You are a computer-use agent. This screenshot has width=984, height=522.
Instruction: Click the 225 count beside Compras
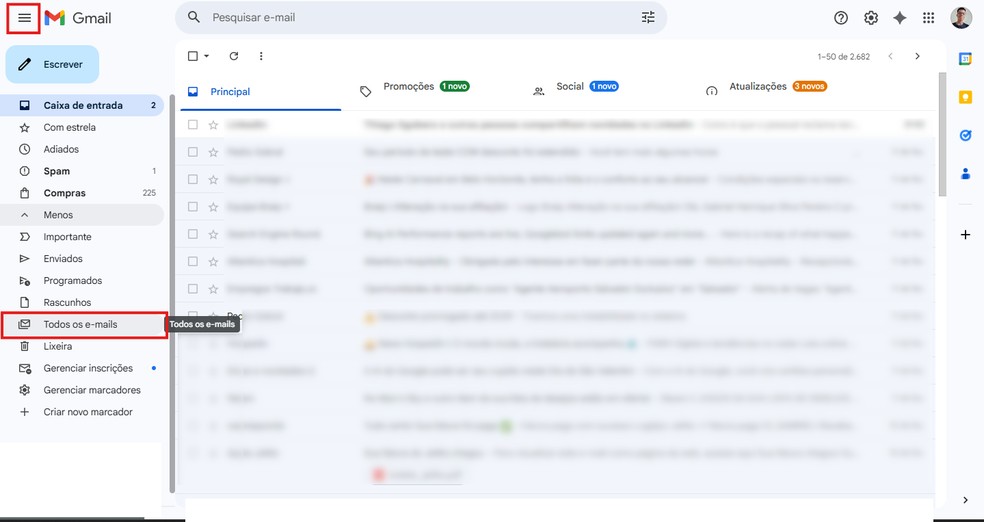coord(149,193)
